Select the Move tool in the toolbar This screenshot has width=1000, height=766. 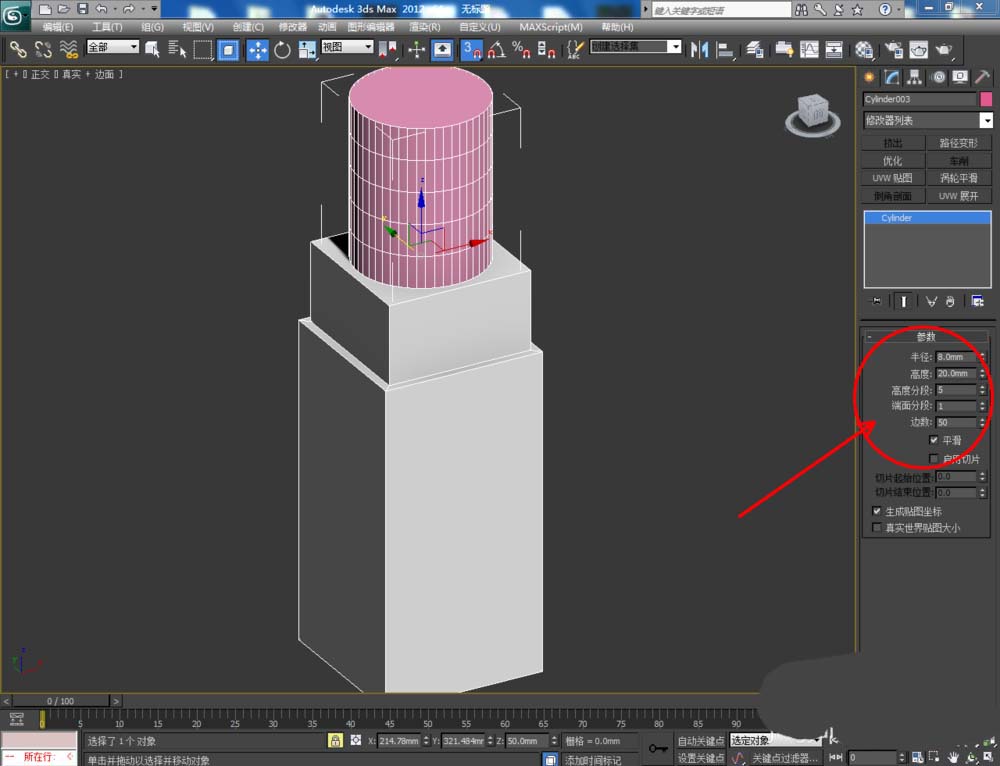point(257,49)
